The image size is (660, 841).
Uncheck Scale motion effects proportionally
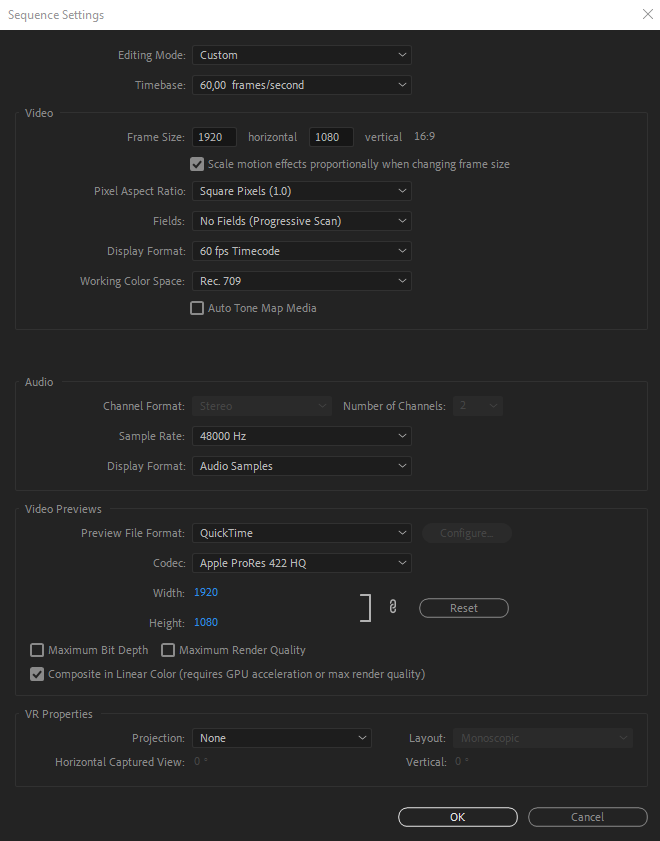click(197, 163)
